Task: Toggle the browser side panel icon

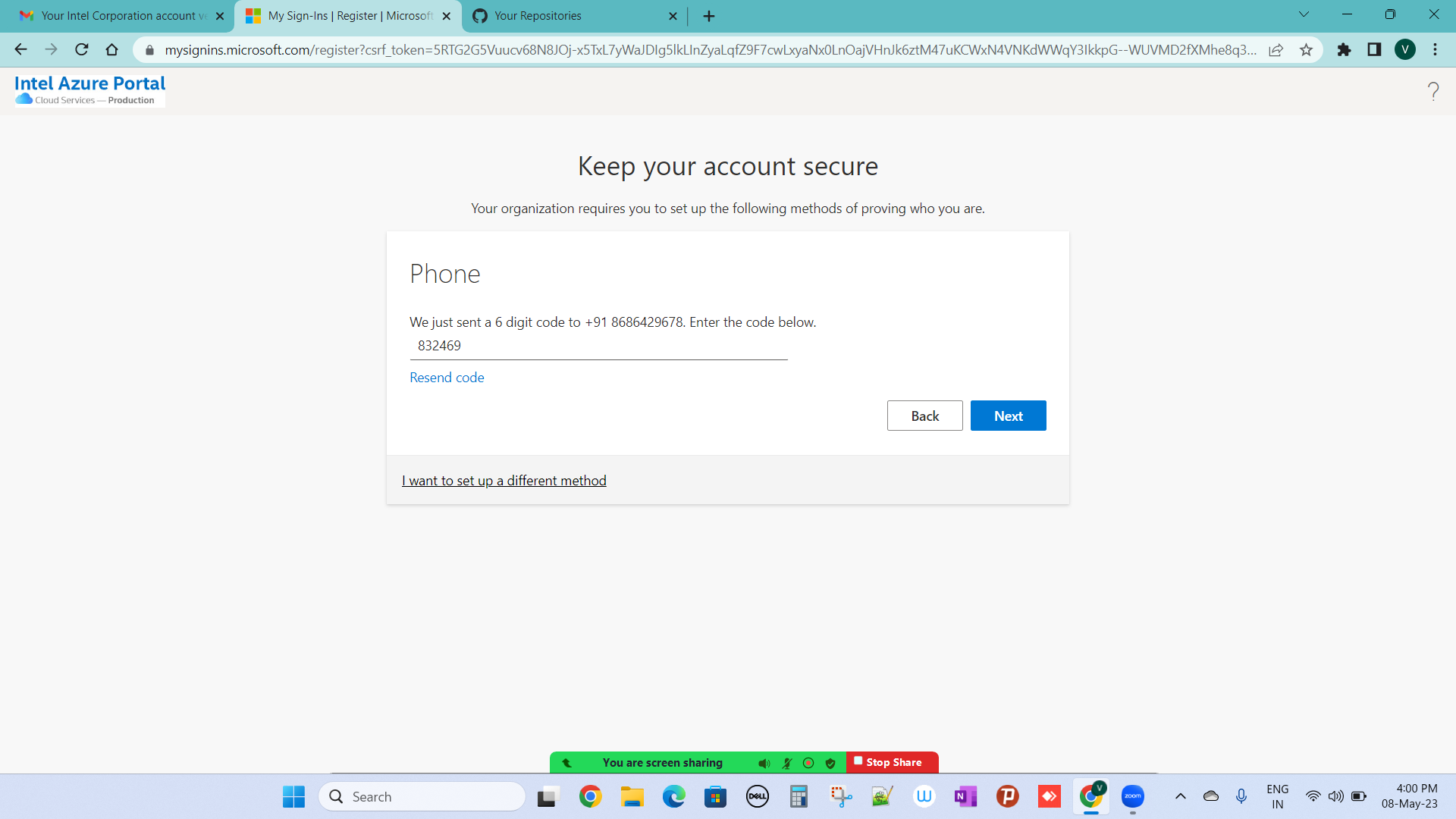Action: click(1374, 50)
